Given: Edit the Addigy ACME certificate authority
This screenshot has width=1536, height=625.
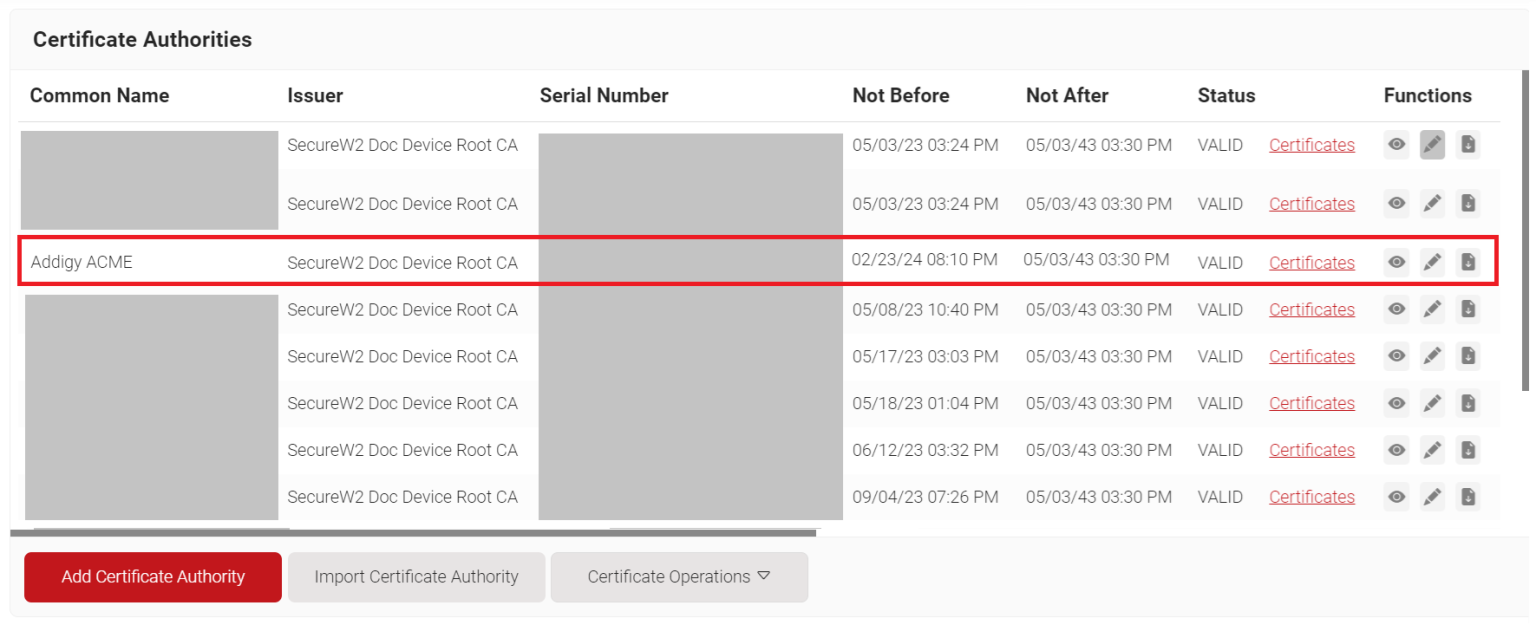Looking at the screenshot, I should (x=1432, y=262).
